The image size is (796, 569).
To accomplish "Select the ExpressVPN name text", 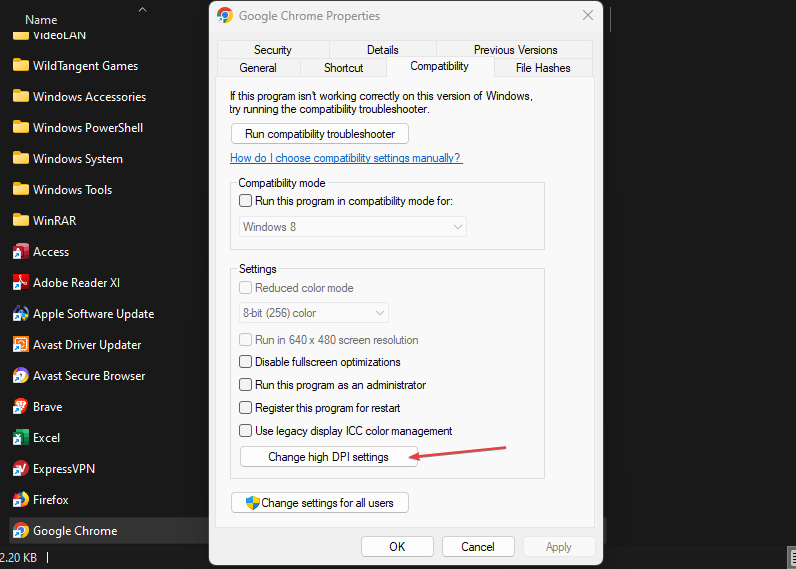I will point(64,468).
